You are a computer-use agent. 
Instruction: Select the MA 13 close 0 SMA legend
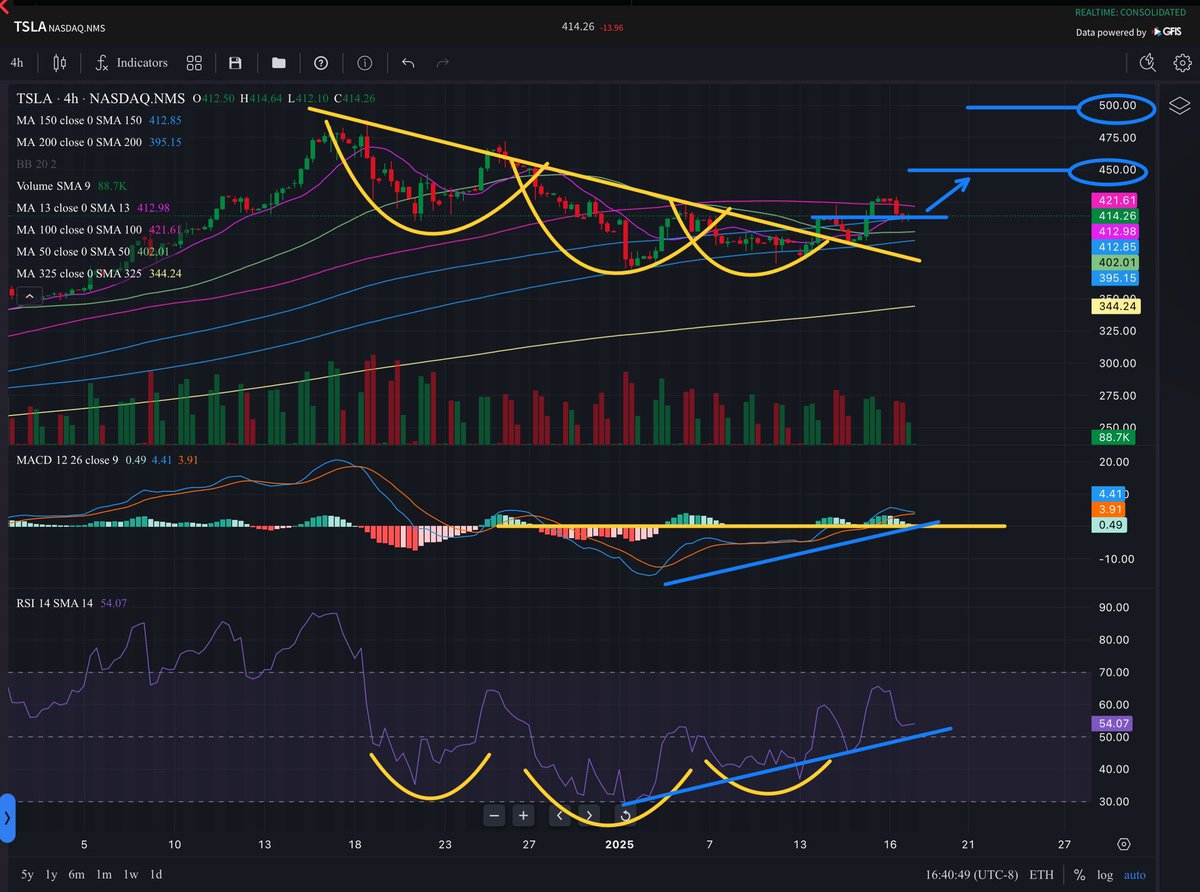pos(95,208)
